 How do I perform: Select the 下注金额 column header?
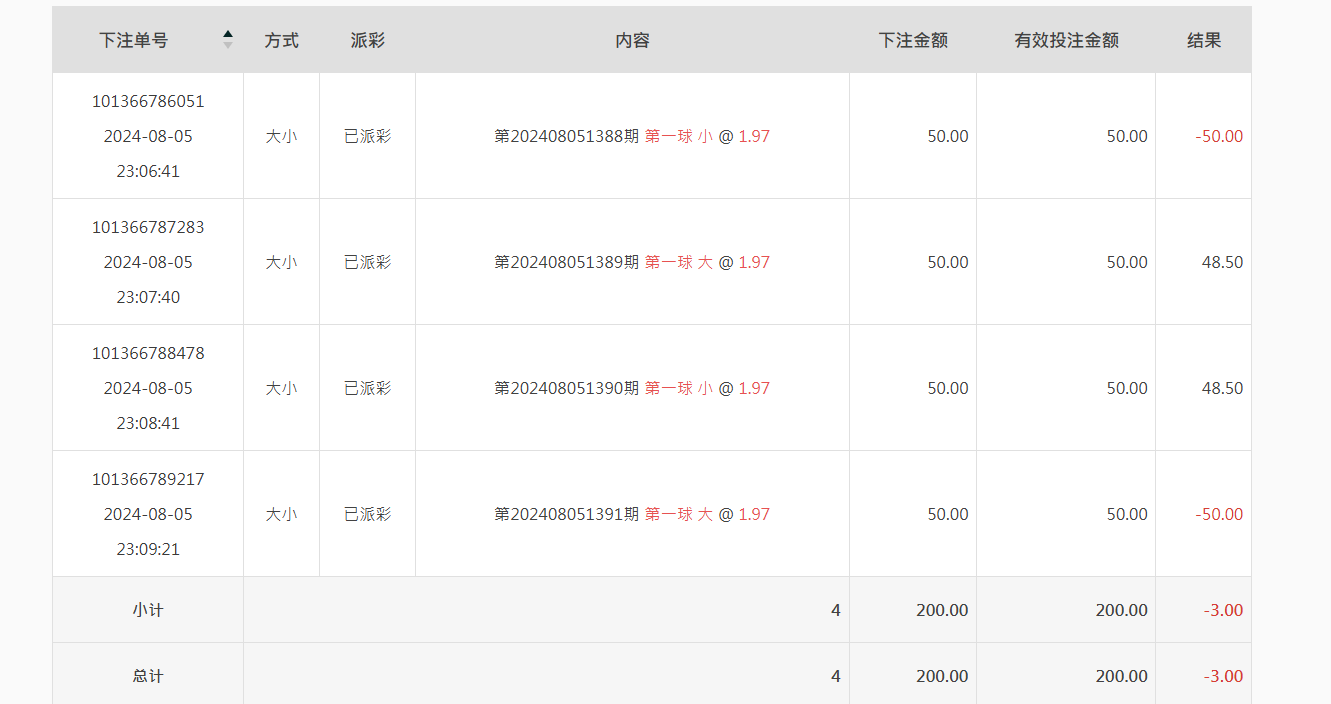[912, 40]
